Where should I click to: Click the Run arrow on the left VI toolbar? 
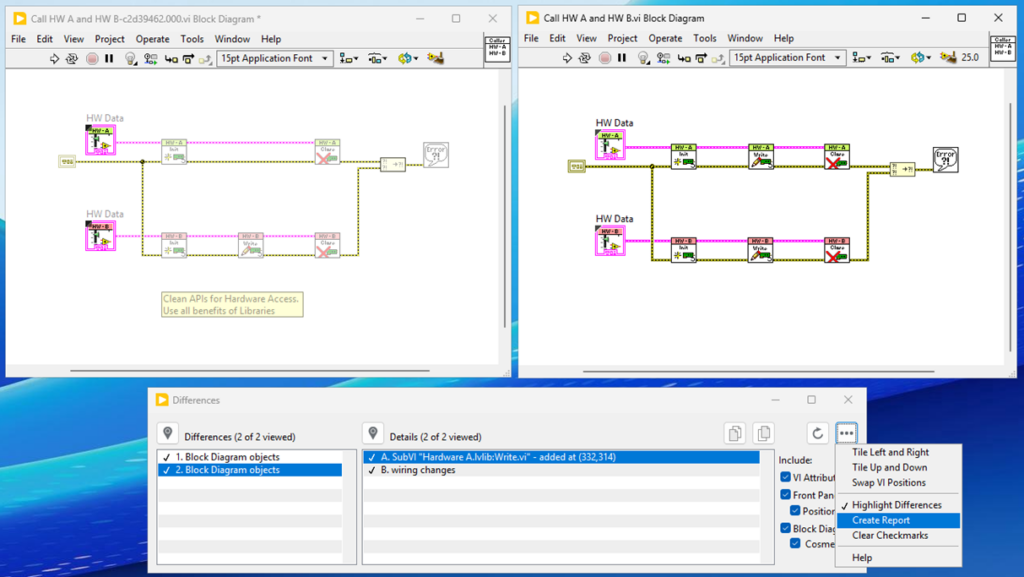pos(54,57)
